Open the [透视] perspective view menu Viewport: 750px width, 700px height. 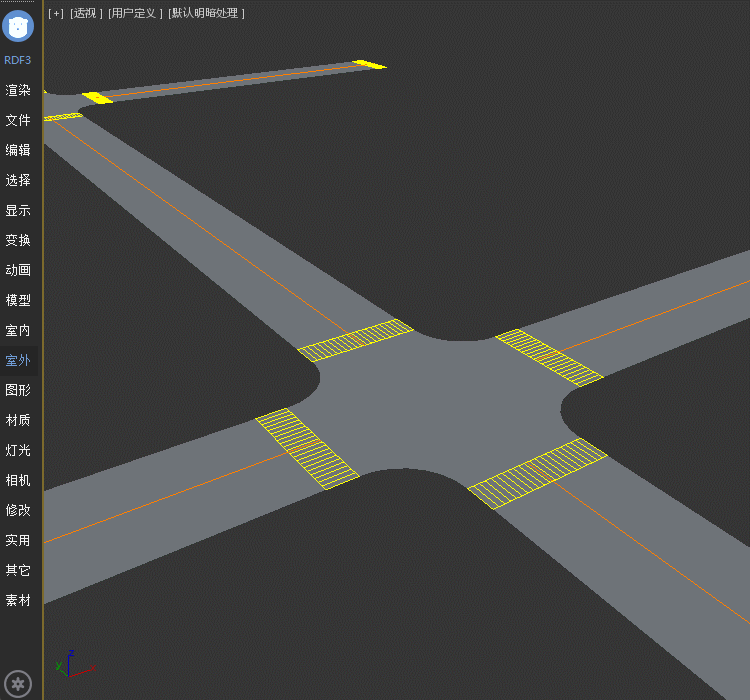pyautogui.click(x=86, y=13)
